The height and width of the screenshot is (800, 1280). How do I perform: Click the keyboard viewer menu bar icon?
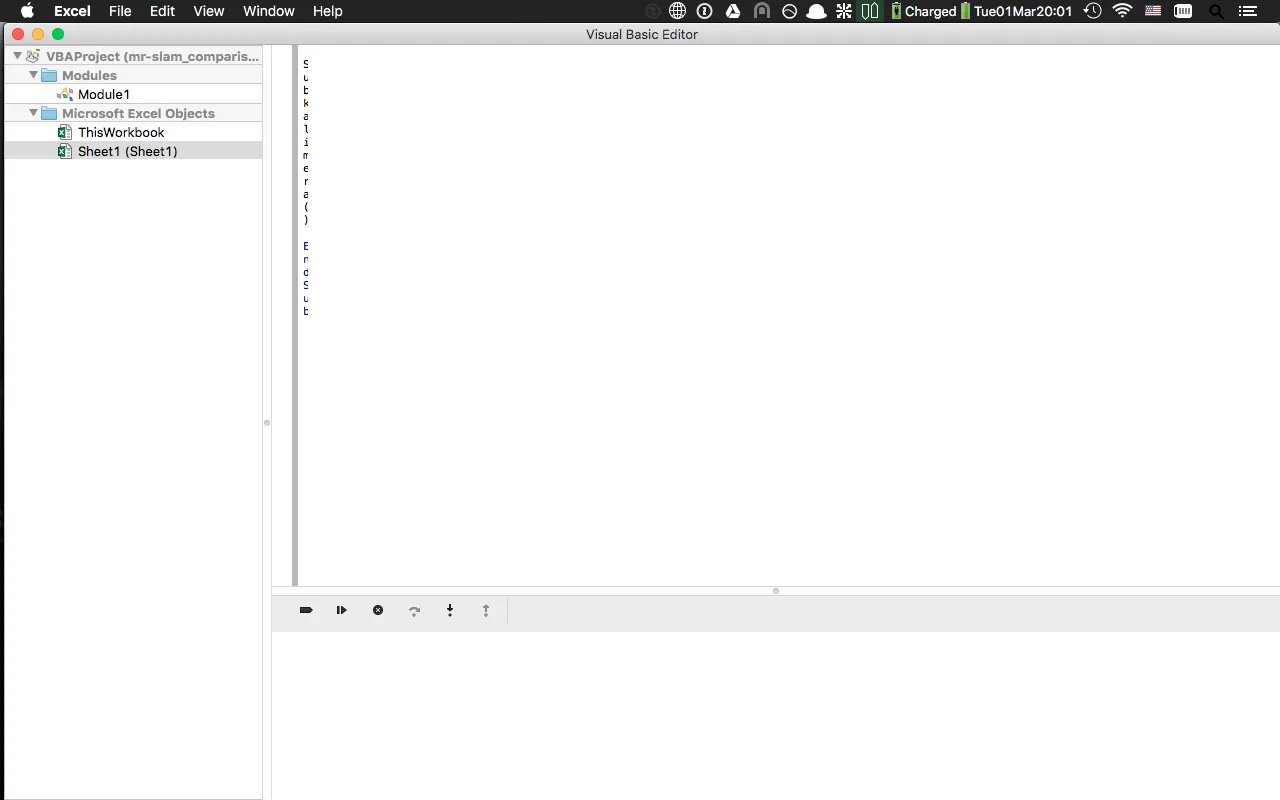[1183, 11]
